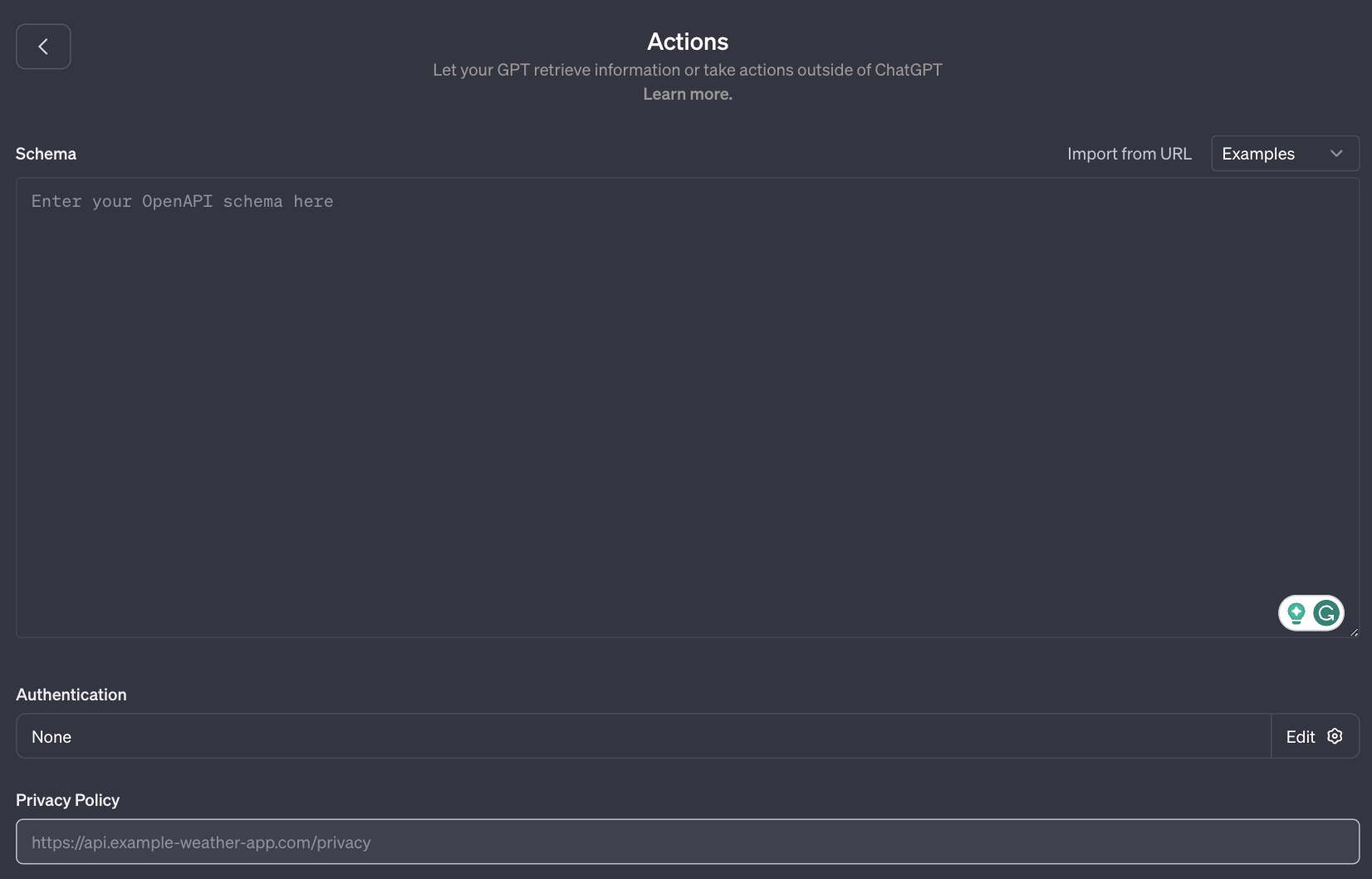Select the chevron on the Examples button
Screen dimensions: 1372x879
pyautogui.click(x=1336, y=153)
